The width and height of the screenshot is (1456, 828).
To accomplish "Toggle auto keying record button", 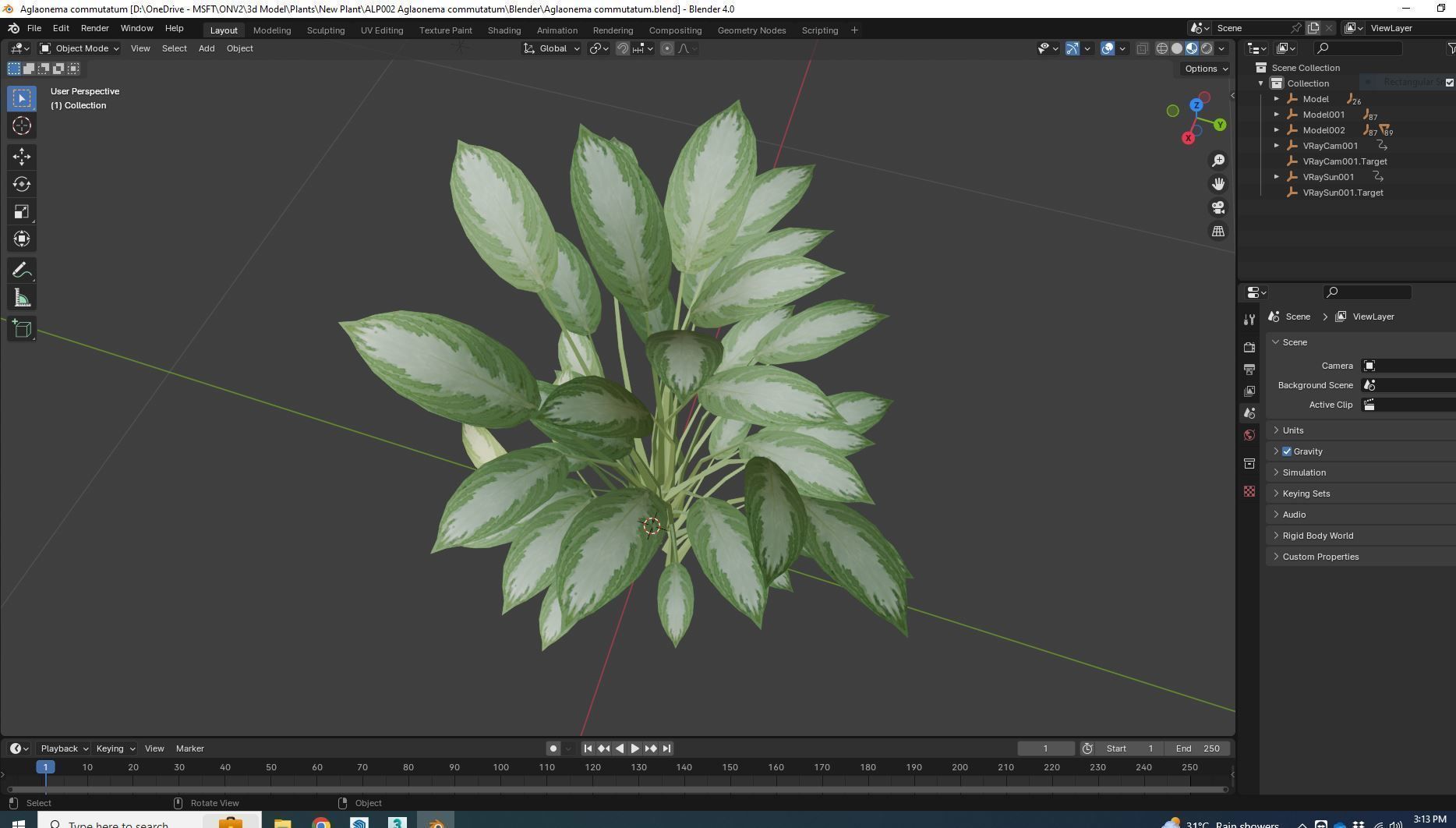I will point(553,748).
